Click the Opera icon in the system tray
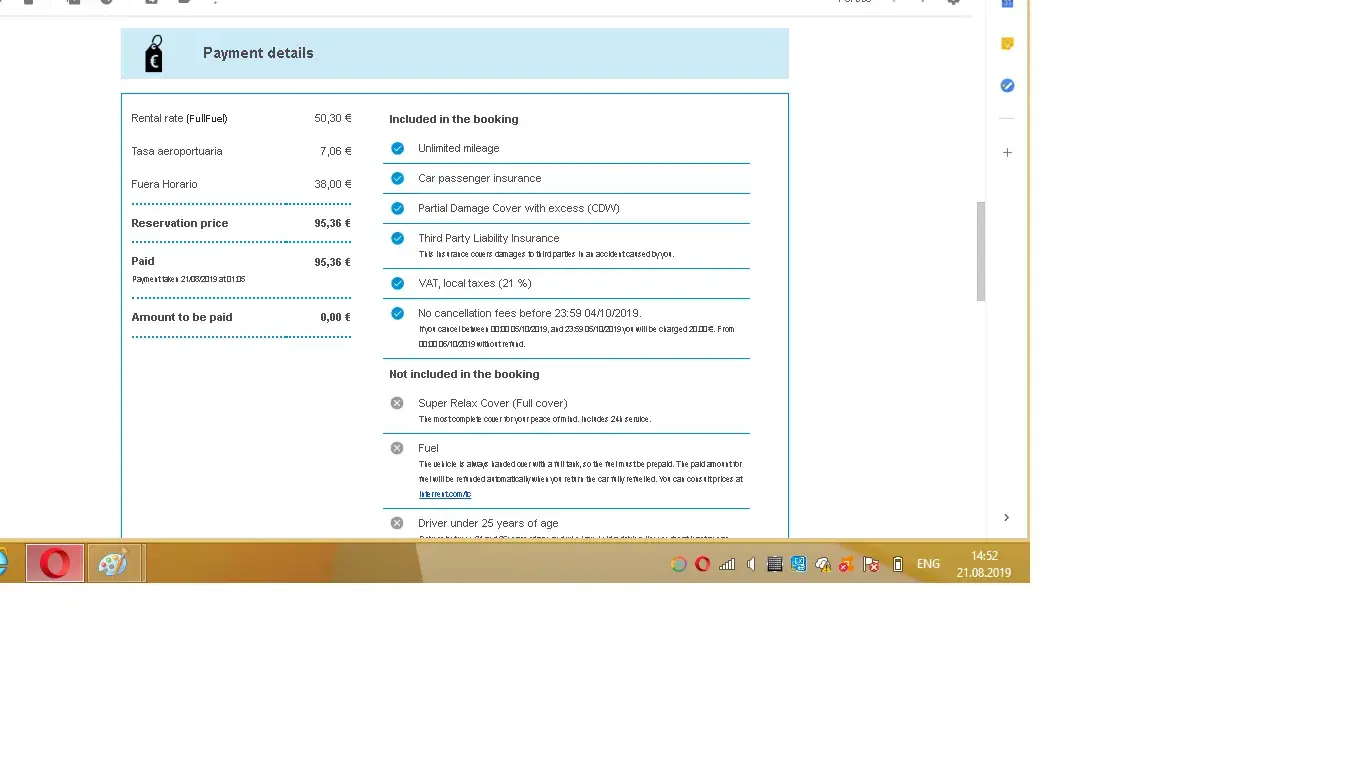Image resolution: width=1366 pixels, height=768 pixels. [x=703, y=564]
